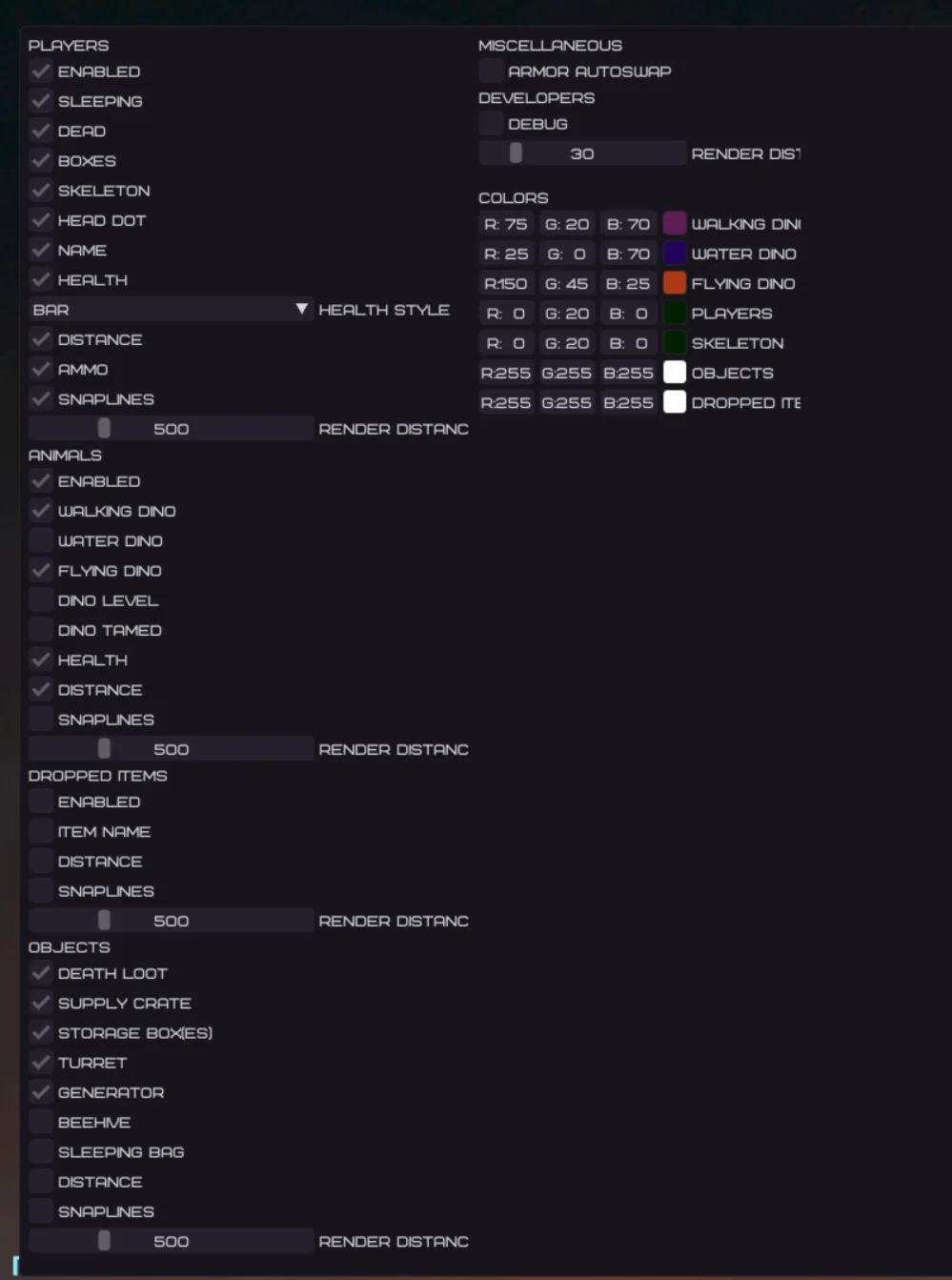This screenshot has height=1280, width=952.
Task: Toggle the Players Skeleton checkbox
Action: pos(41,191)
